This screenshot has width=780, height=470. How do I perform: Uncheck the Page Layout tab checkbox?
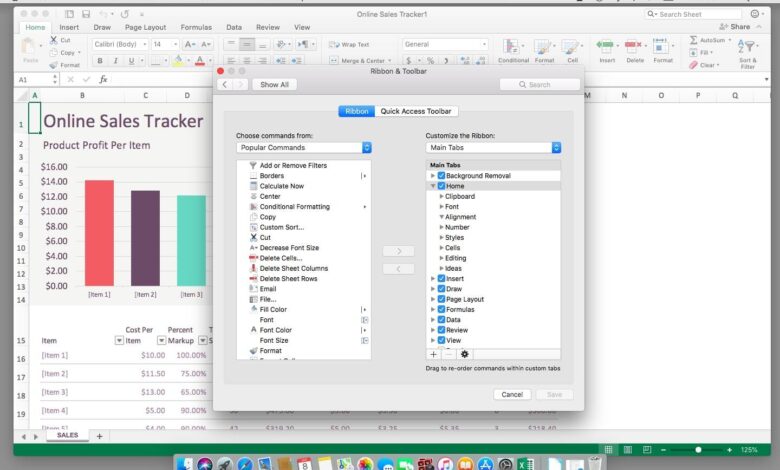click(x=441, y=299)
